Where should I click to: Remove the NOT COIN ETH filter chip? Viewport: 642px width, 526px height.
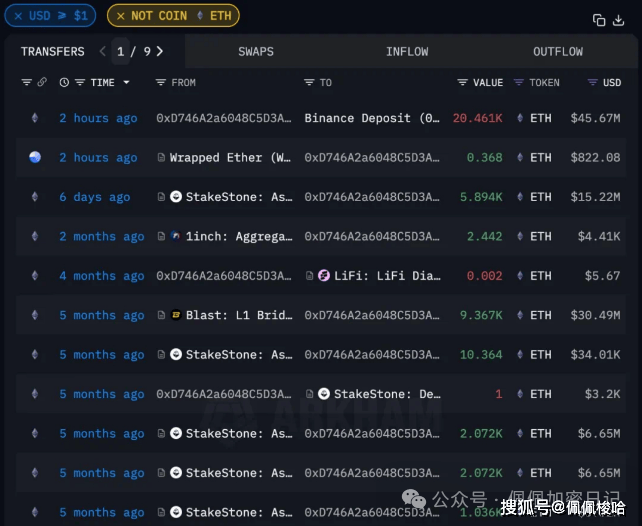coord(120,16)
